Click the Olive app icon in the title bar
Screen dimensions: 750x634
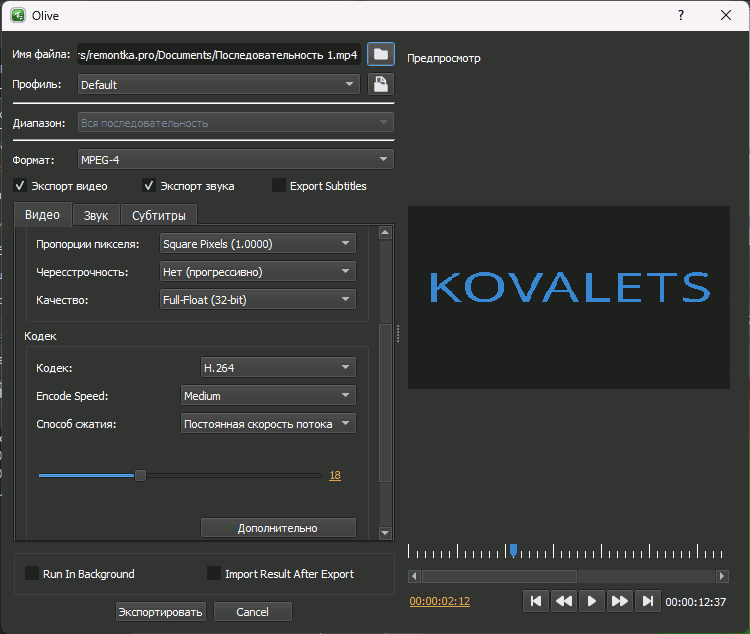pos(18,15)
